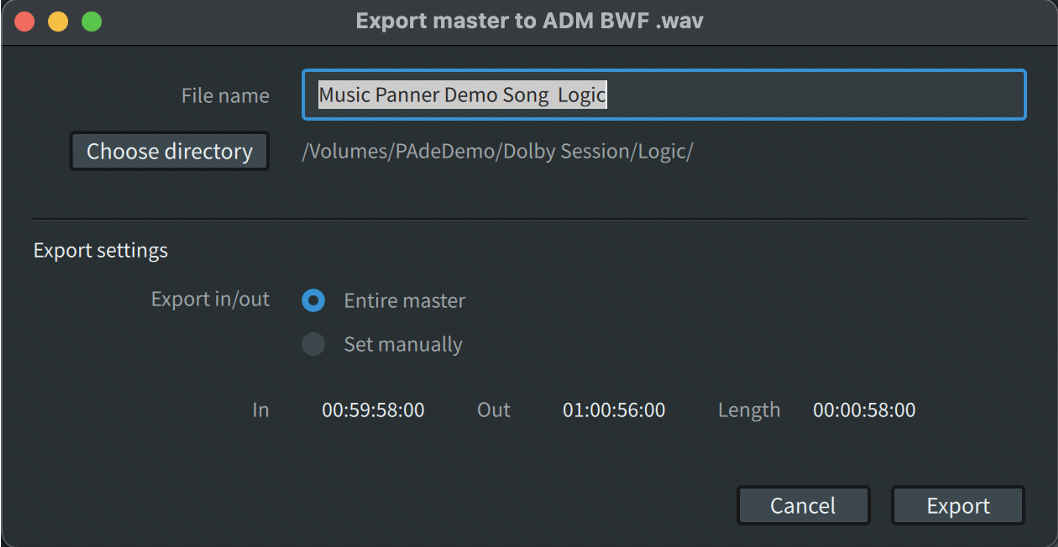The width and height of the screenshot is (1058, 547).
Task: Close the export dialog with red button
Action: tap(24, 21)
